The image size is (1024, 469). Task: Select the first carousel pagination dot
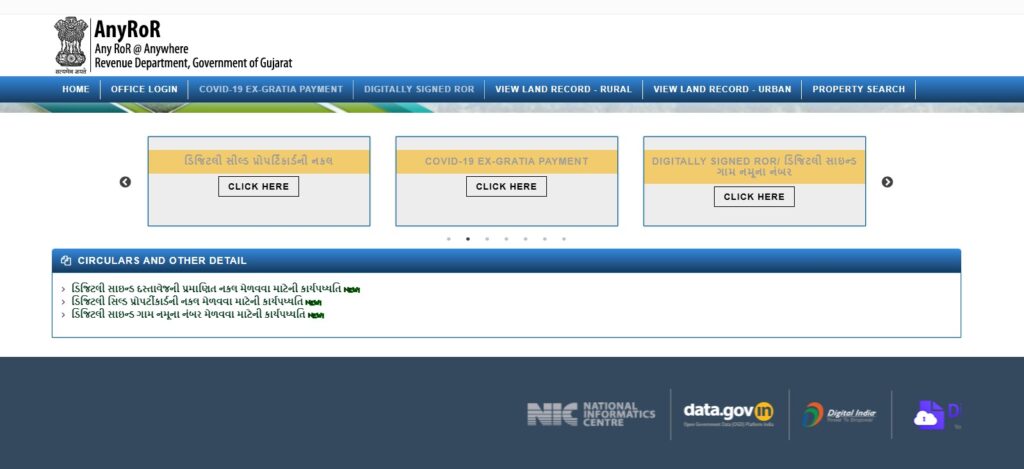pyautogui.click(x=448, y=239)
